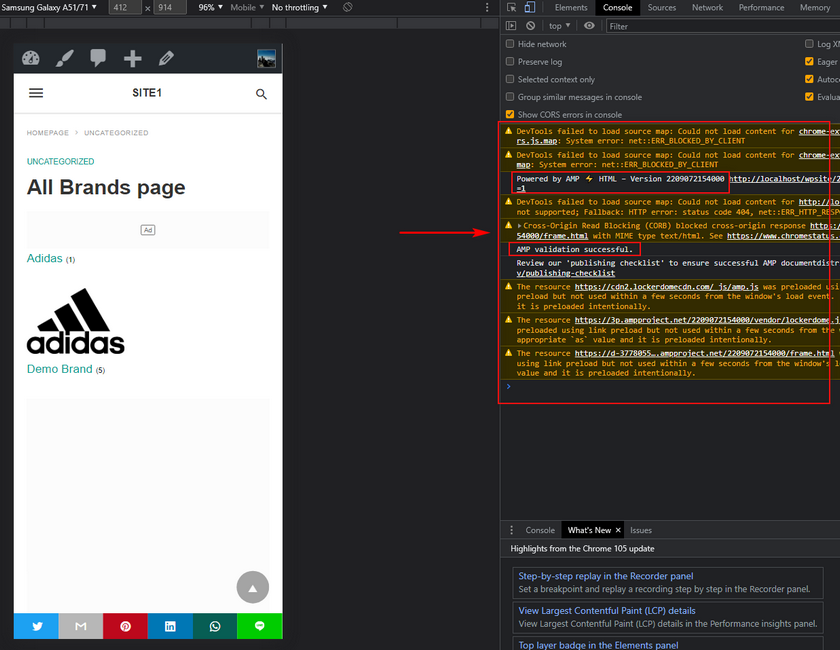Click the rotate screen icon
840x650 pixels.
coord(348,8)
